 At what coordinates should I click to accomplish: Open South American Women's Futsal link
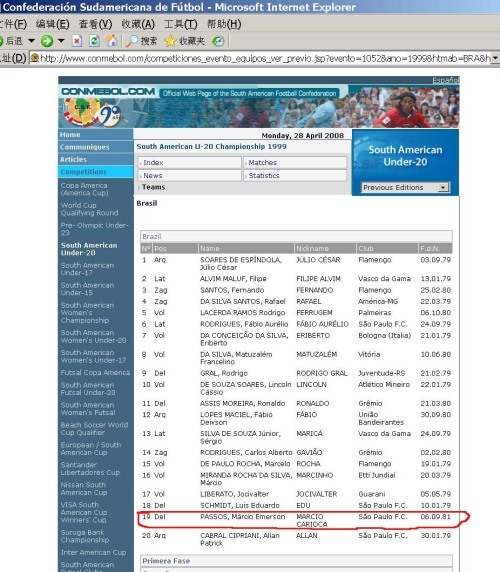click(x=88, y=409)
